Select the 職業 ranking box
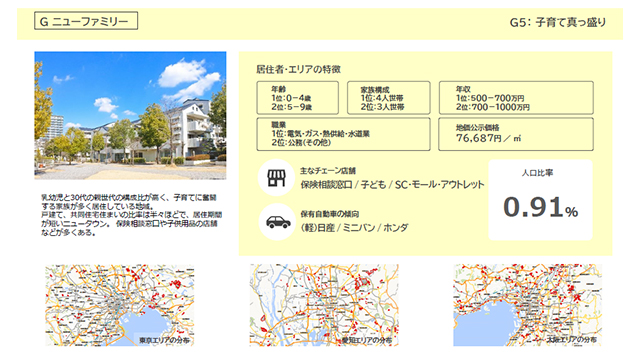The height and width of the screenshot is (360, 640). (343, 134)
